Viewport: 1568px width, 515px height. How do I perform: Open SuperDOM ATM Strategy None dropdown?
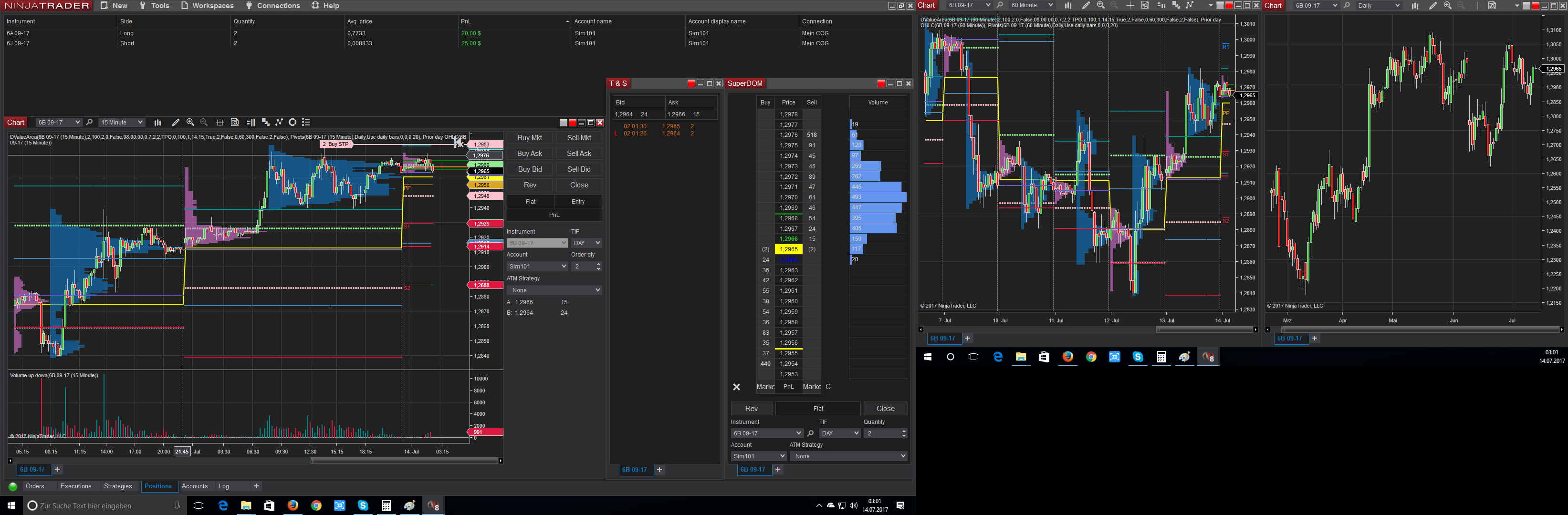point(848,456)
